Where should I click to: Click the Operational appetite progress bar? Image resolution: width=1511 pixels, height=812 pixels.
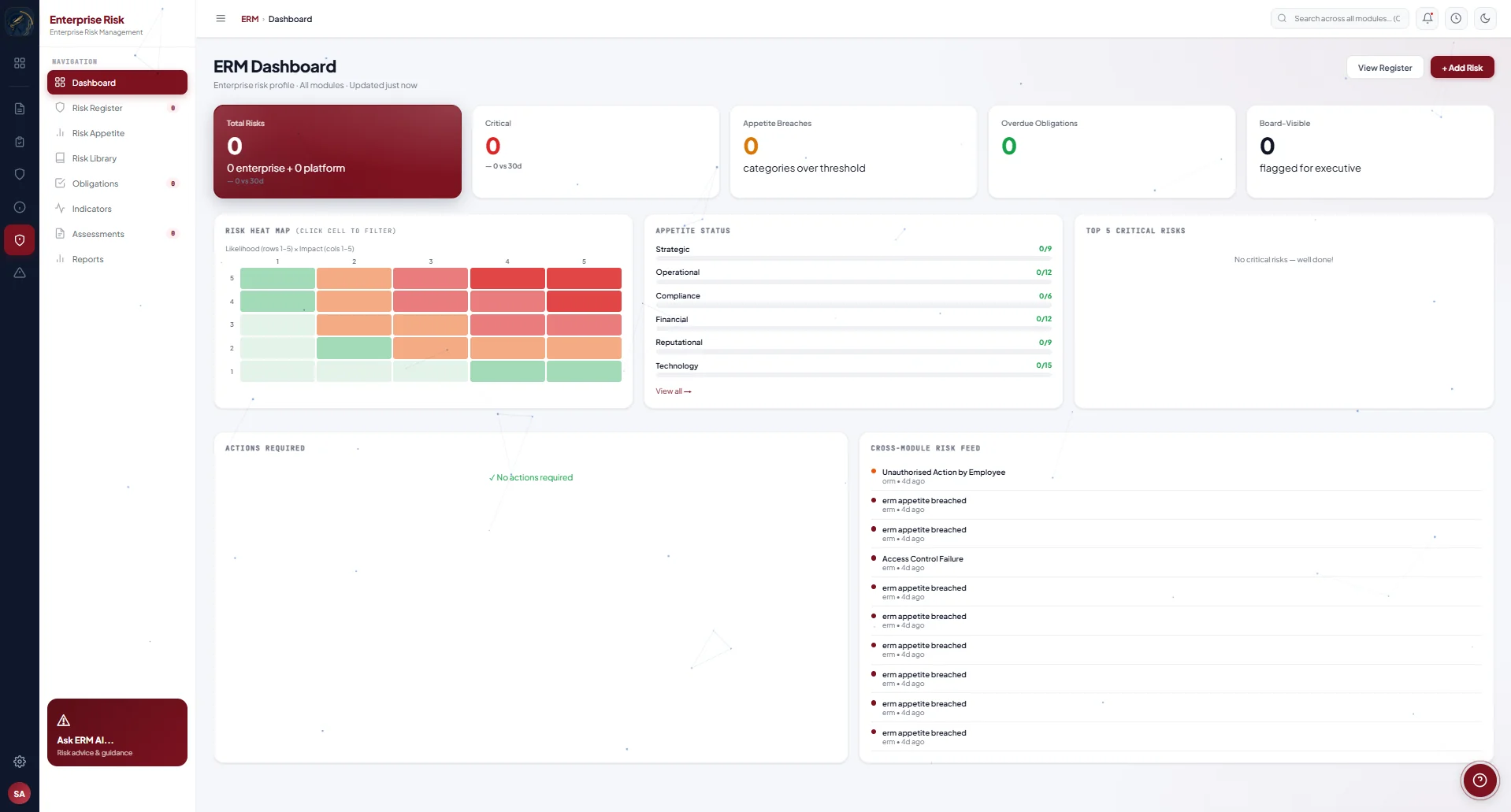point(853,281)
